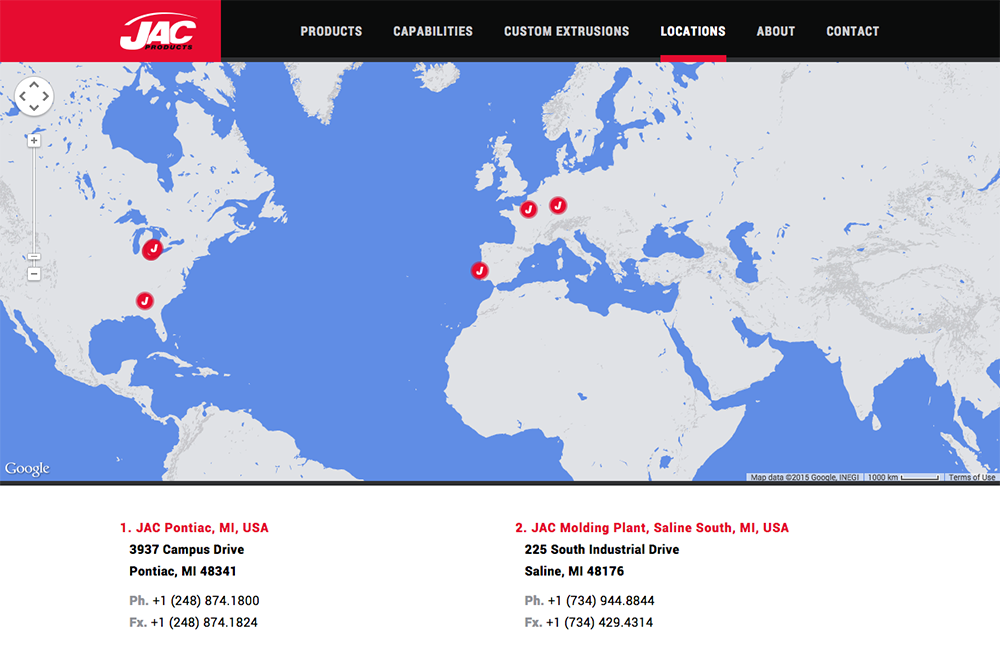Zoom out using the map minus button
This screenshot has width=1000, height=648.
(x=34, y=273)
